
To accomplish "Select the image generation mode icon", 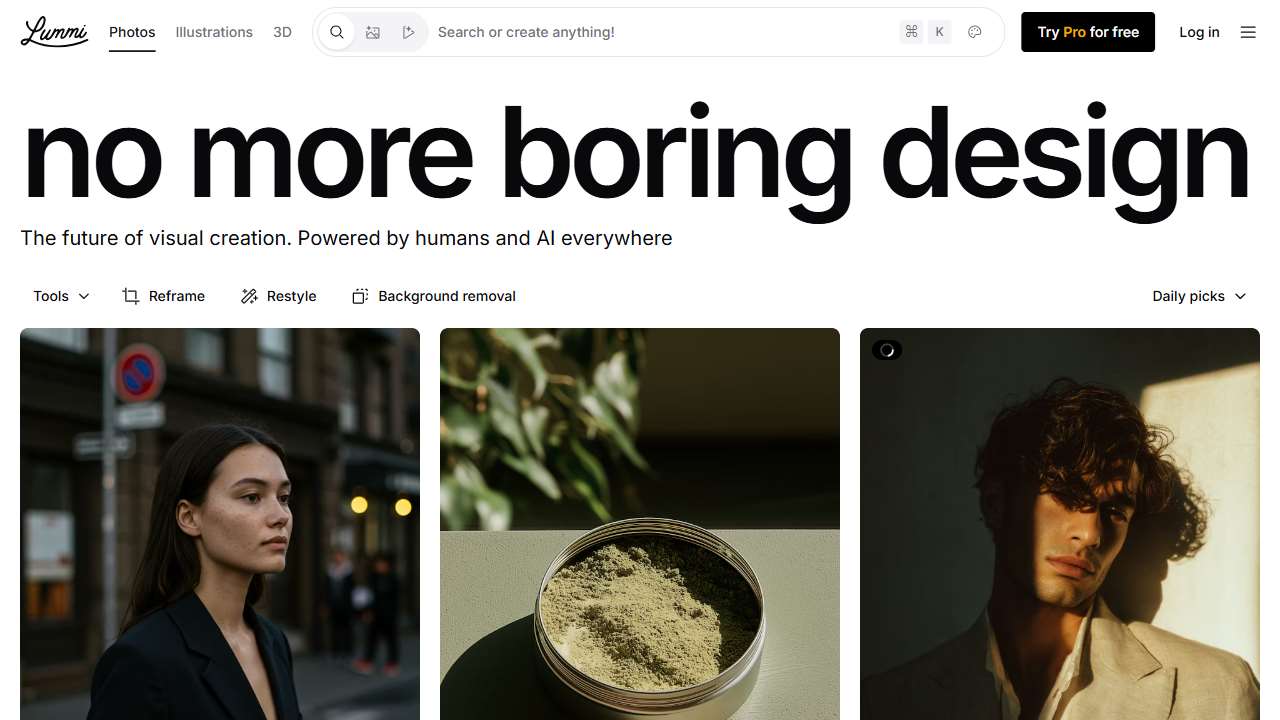I will point(373,32).
